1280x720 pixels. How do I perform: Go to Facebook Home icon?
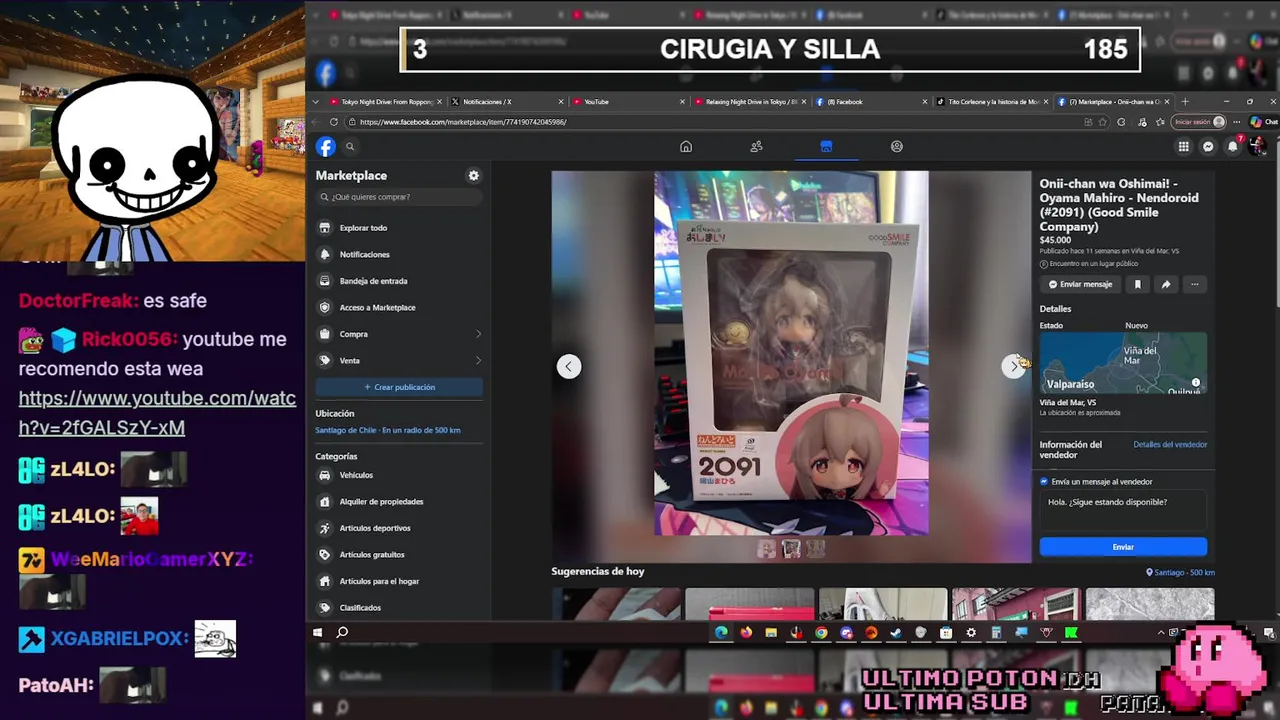[x=686, y=147]
